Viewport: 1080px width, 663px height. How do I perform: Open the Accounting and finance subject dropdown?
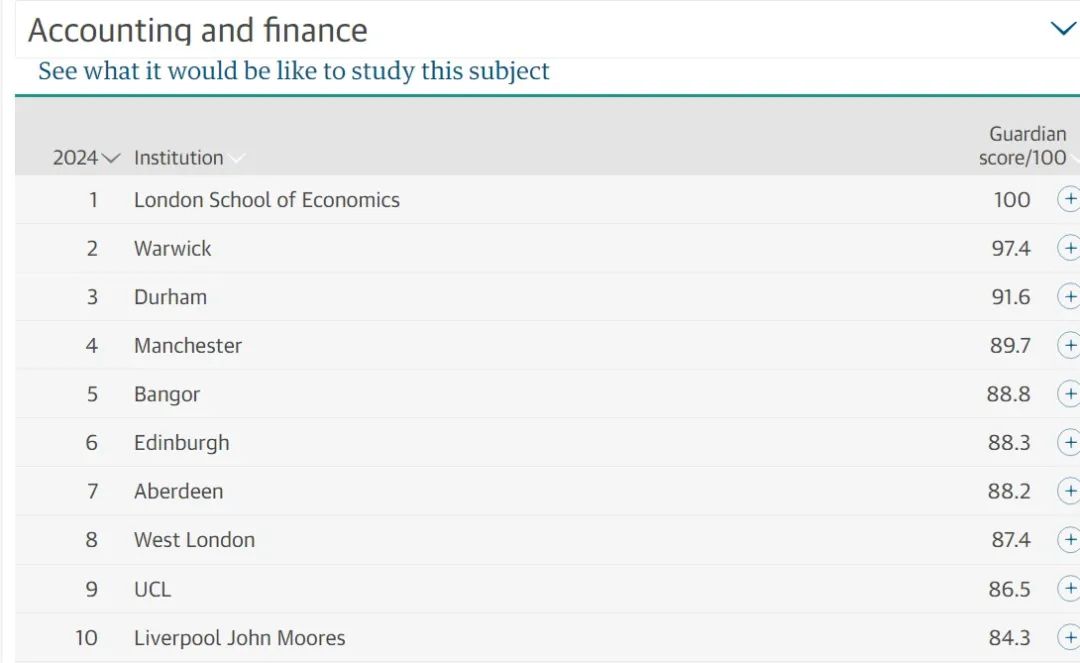(x=1063, y=29)
